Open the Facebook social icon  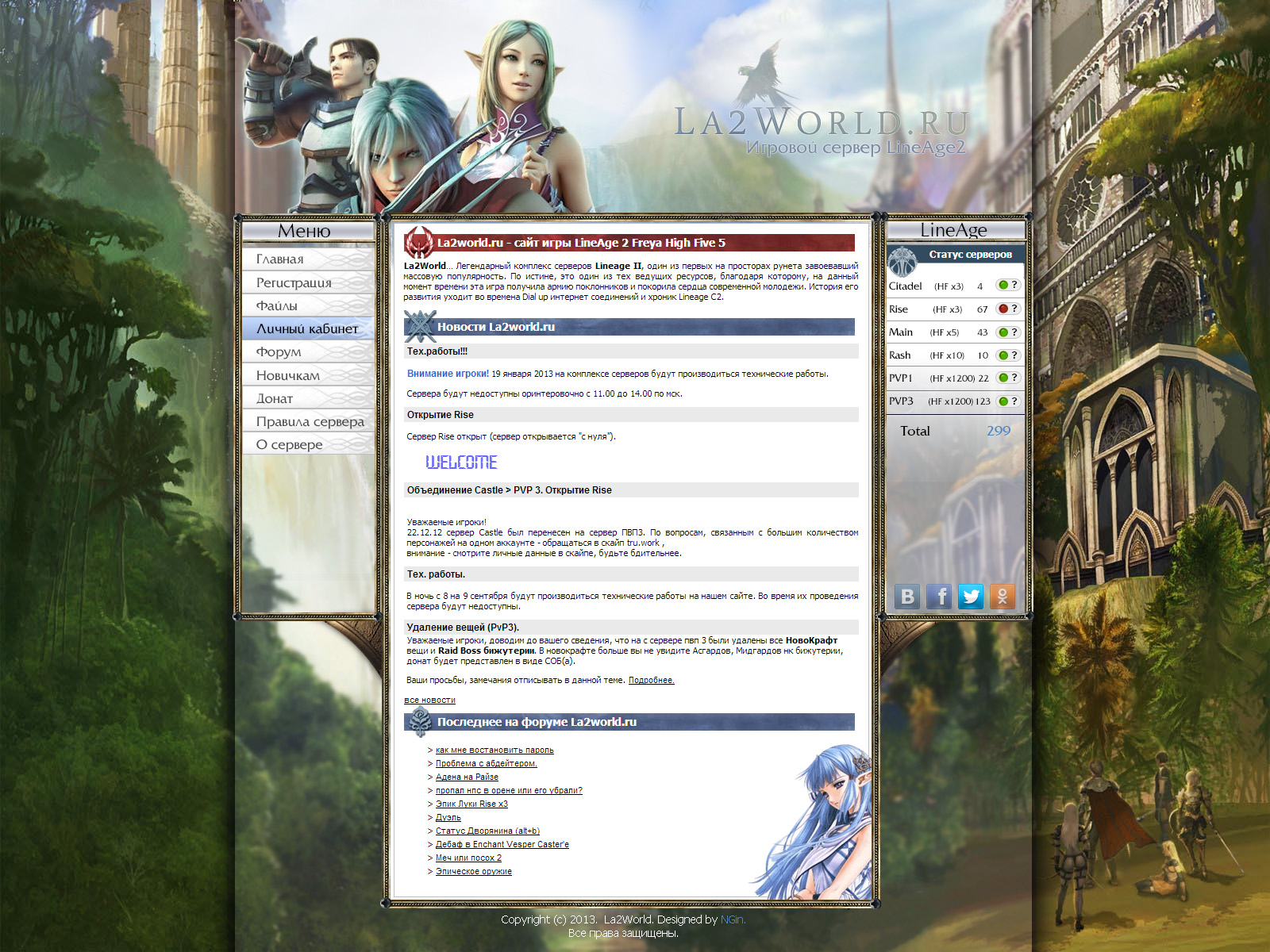tap(939, 597)
